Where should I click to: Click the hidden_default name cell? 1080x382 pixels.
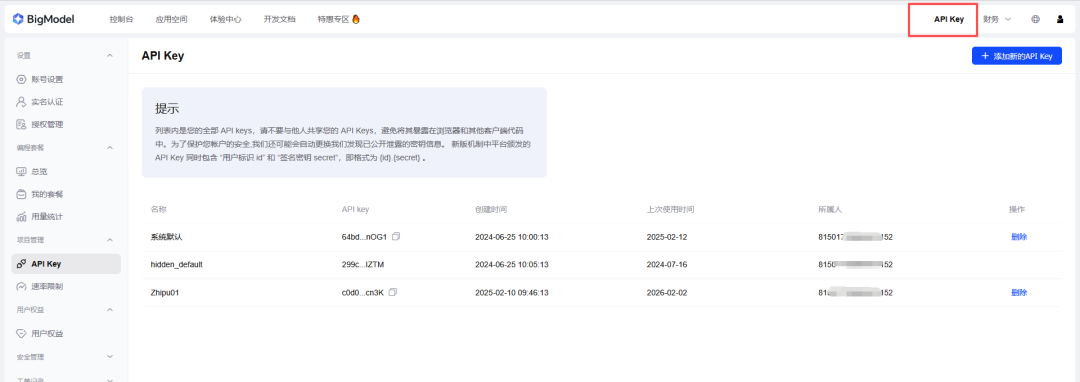click(176, 264)
